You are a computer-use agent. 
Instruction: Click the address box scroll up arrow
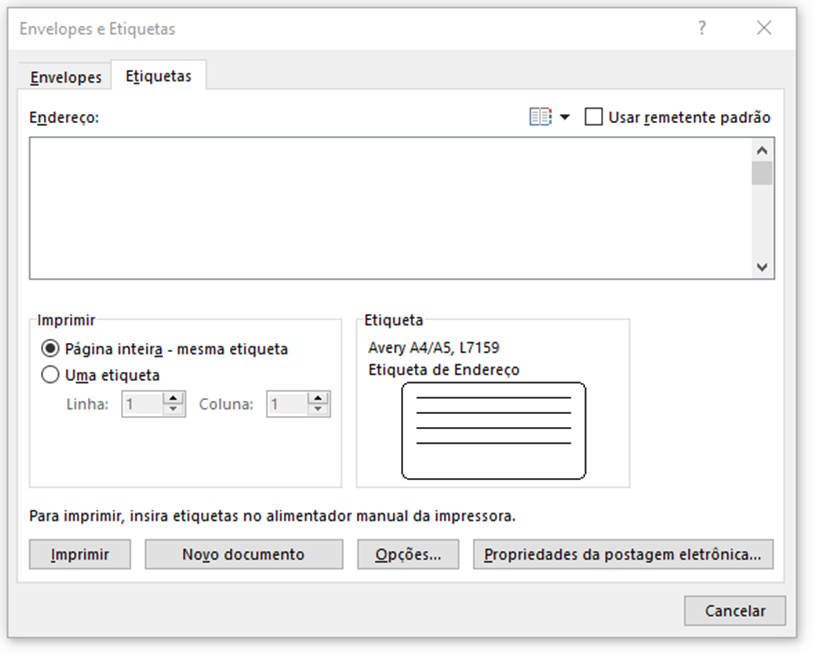point(762,150)
